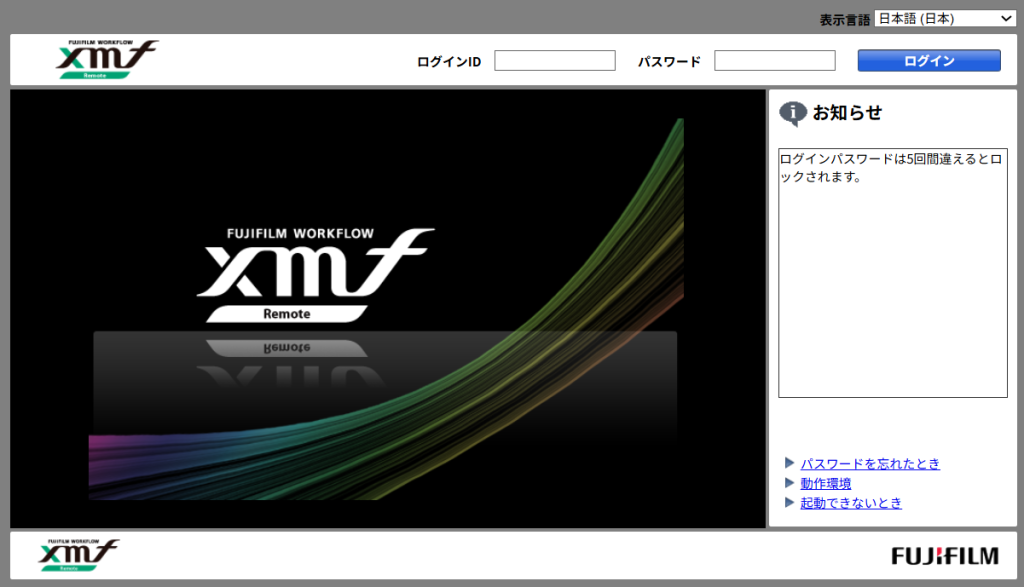Click the ログインID input field

(554, 61)
